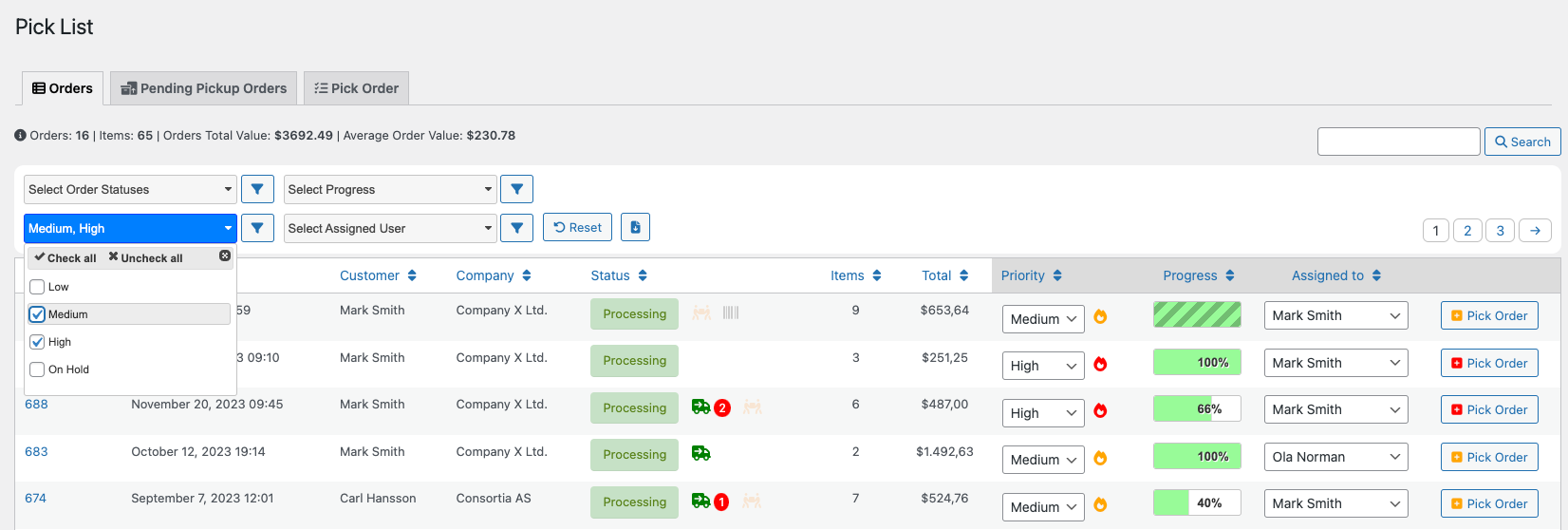Open Select Progress dropdown
The width and height of the screenshot is (1568, 530).
pyautogui.click(x=390, y=189)
